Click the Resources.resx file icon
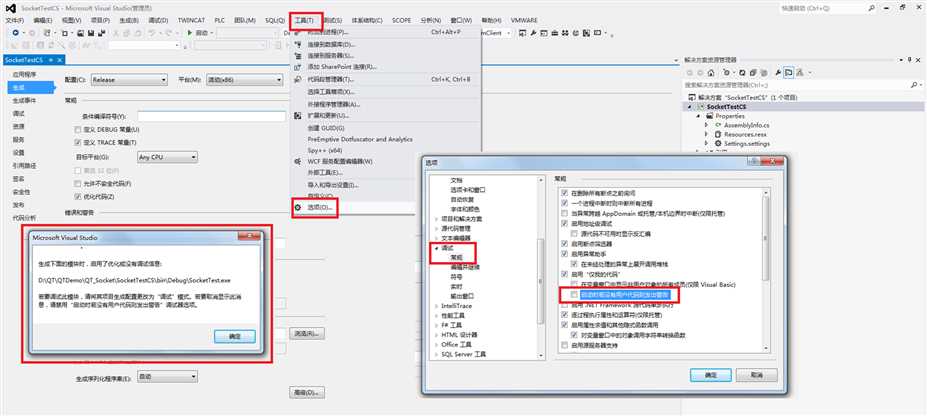 click(718, 135)
